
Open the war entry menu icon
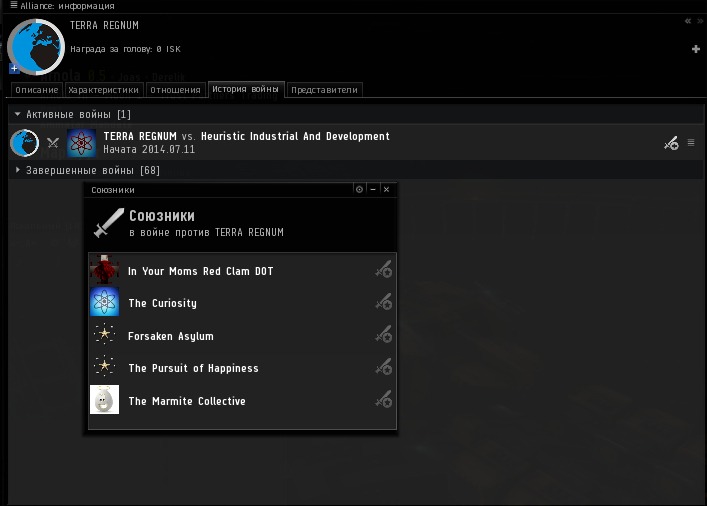[x=691, y=143]
